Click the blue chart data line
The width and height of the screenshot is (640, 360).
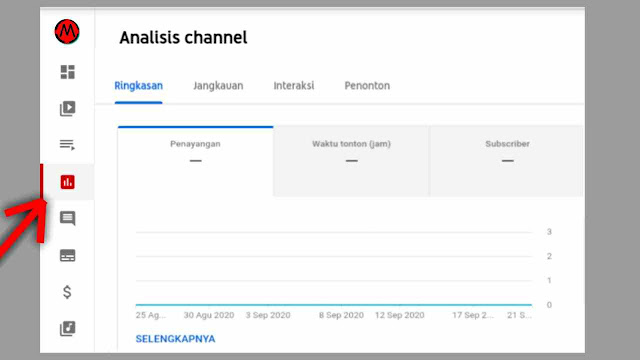(333, 304)
